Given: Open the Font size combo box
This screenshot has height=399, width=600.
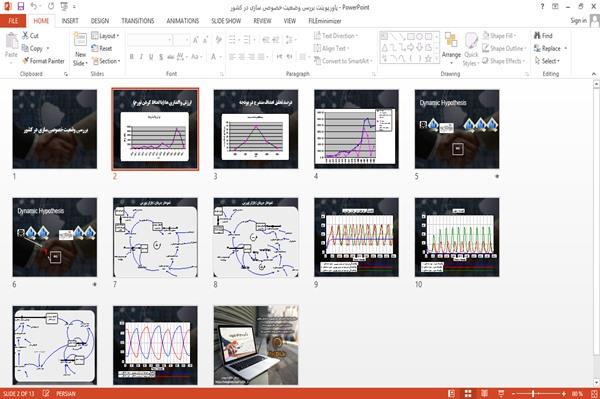Looking at the screenshot, I should [x=182, y=40].
